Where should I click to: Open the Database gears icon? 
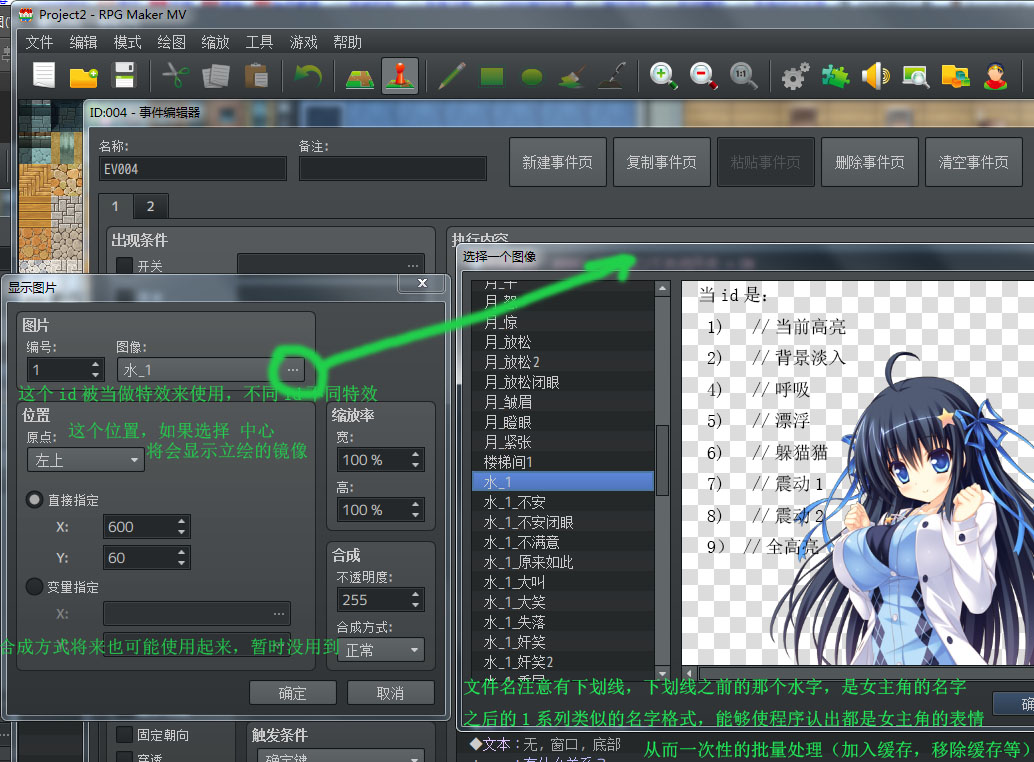(795, 76)
